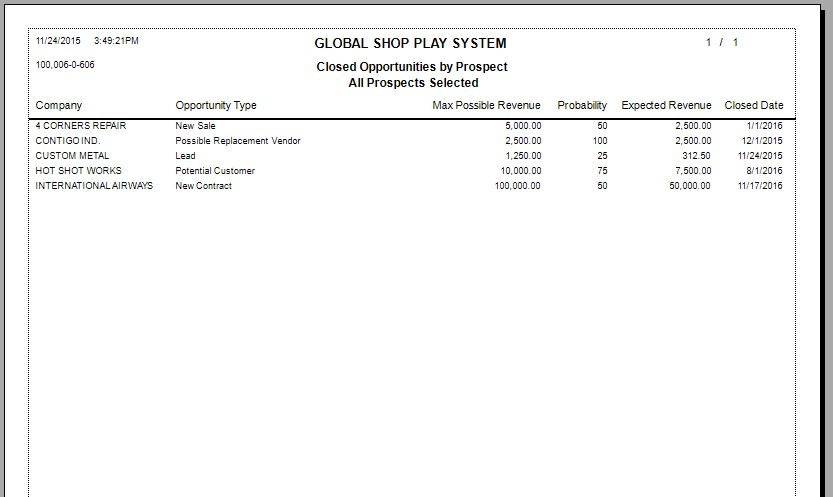The image size is (833, 497).
Task: Click 4 CORNERS REPAIR expected revenue 2,500.00
Action: 693,126
